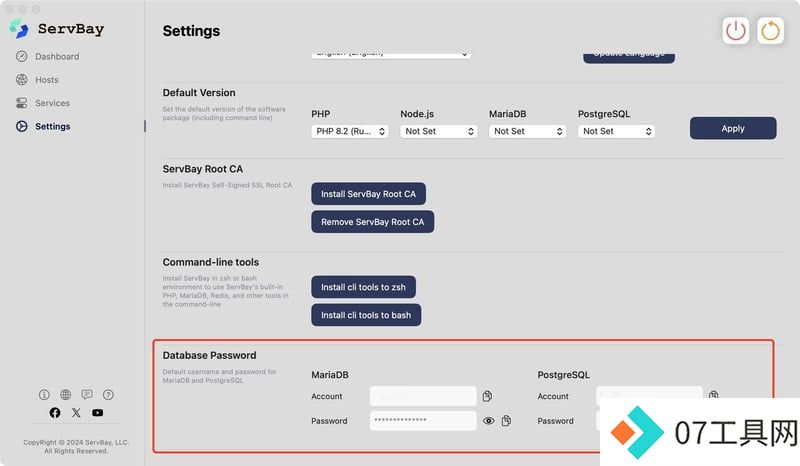Viewport: 800px width, 466px height.
Task: Click the help question mark icon
Action: tap(108, 395)
